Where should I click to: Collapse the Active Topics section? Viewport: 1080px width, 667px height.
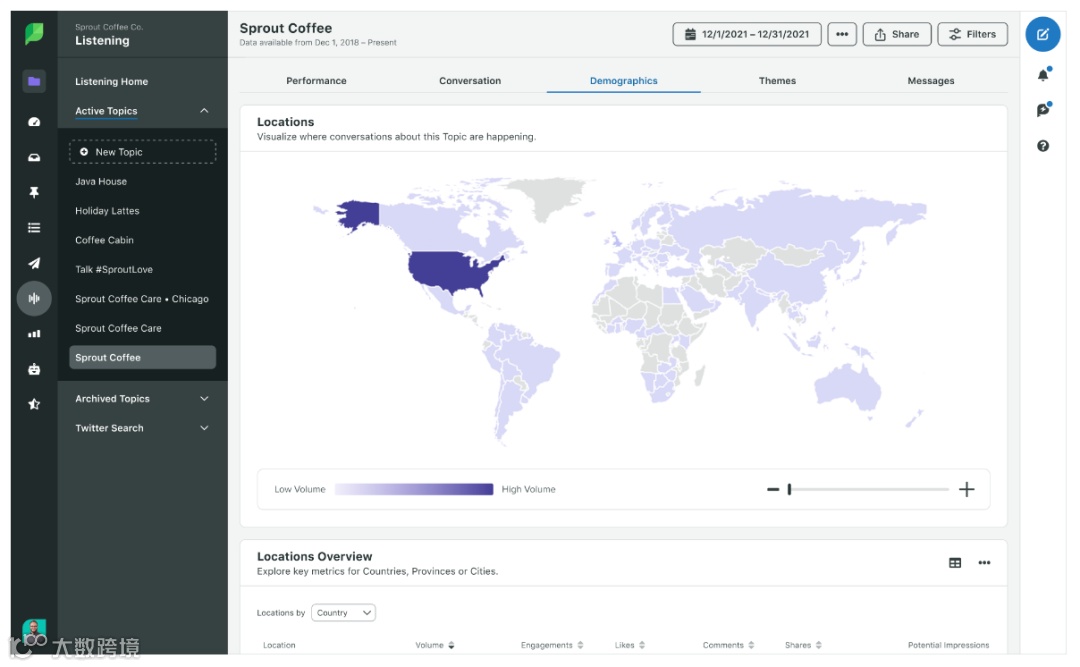tap(204, 111)
